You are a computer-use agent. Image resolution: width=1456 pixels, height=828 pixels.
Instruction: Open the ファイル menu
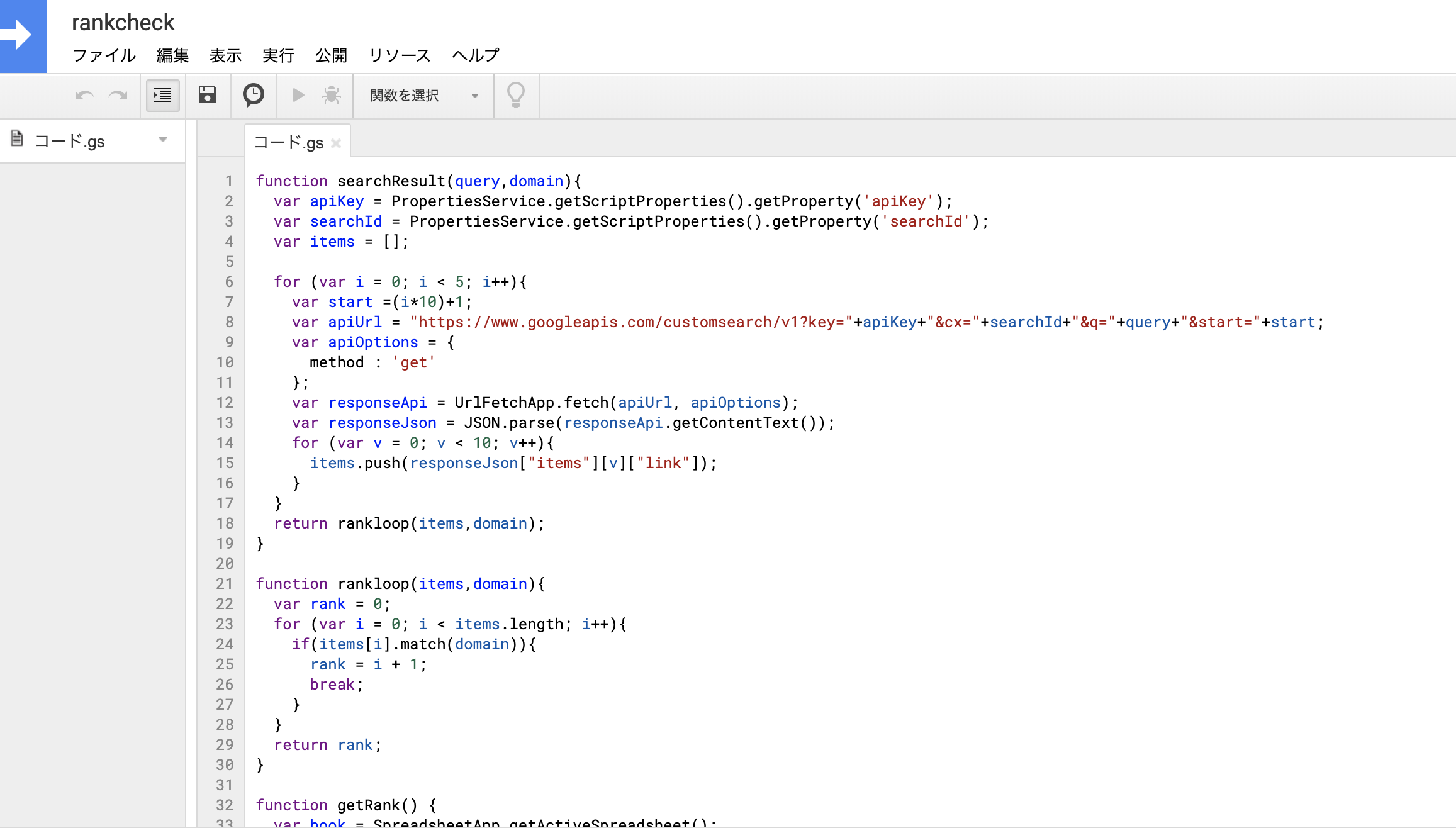point(103,55)
